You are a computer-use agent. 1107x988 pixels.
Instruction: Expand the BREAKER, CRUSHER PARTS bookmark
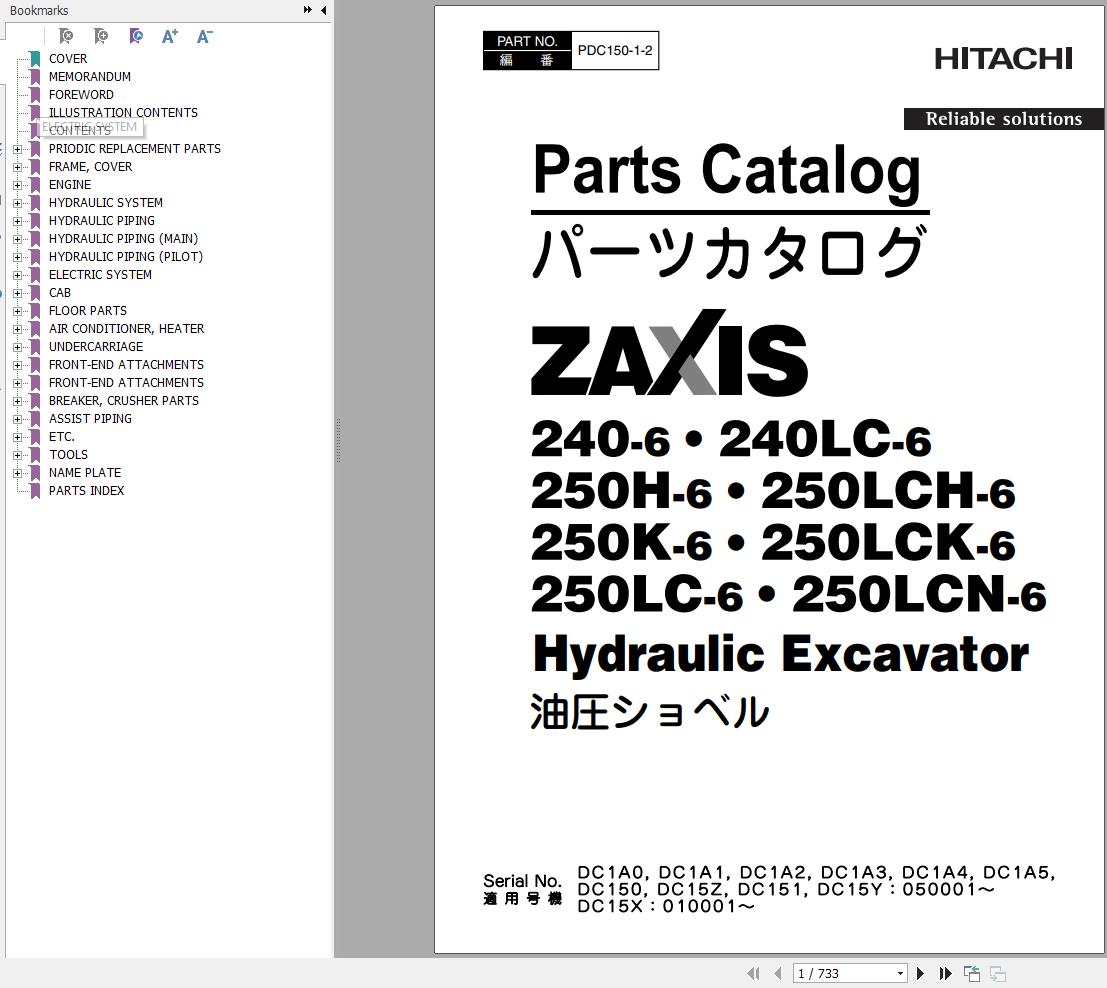(18, 401)
